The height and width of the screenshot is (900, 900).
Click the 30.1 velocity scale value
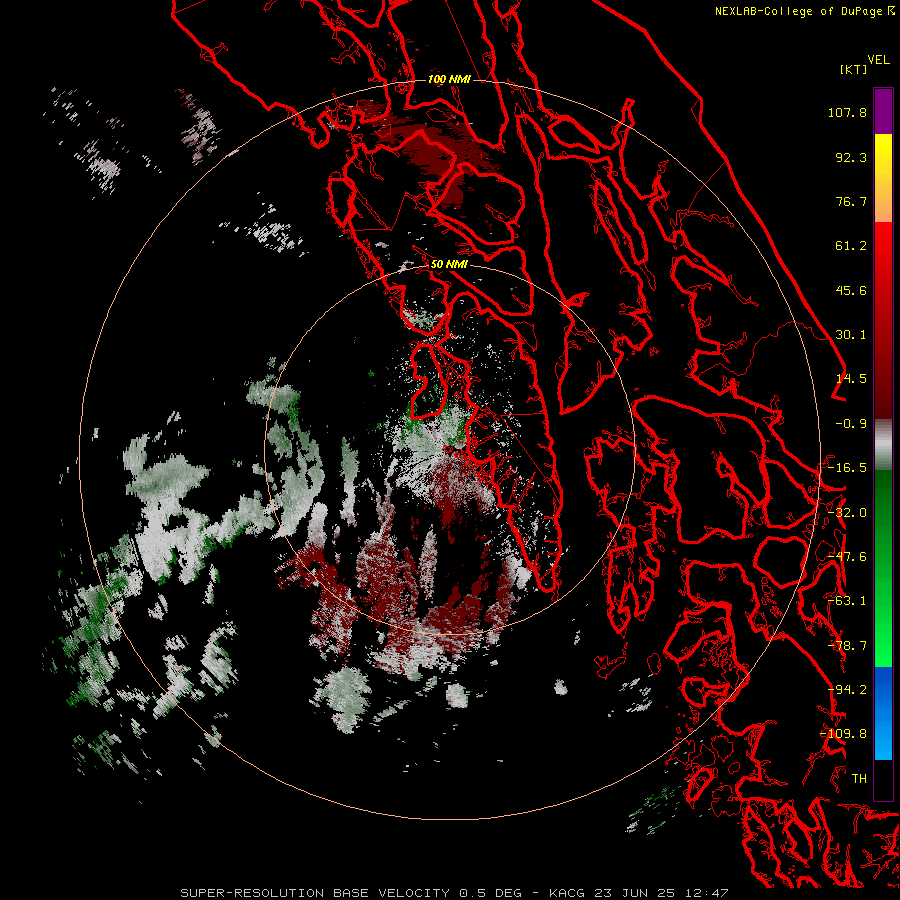coord(851,335)
